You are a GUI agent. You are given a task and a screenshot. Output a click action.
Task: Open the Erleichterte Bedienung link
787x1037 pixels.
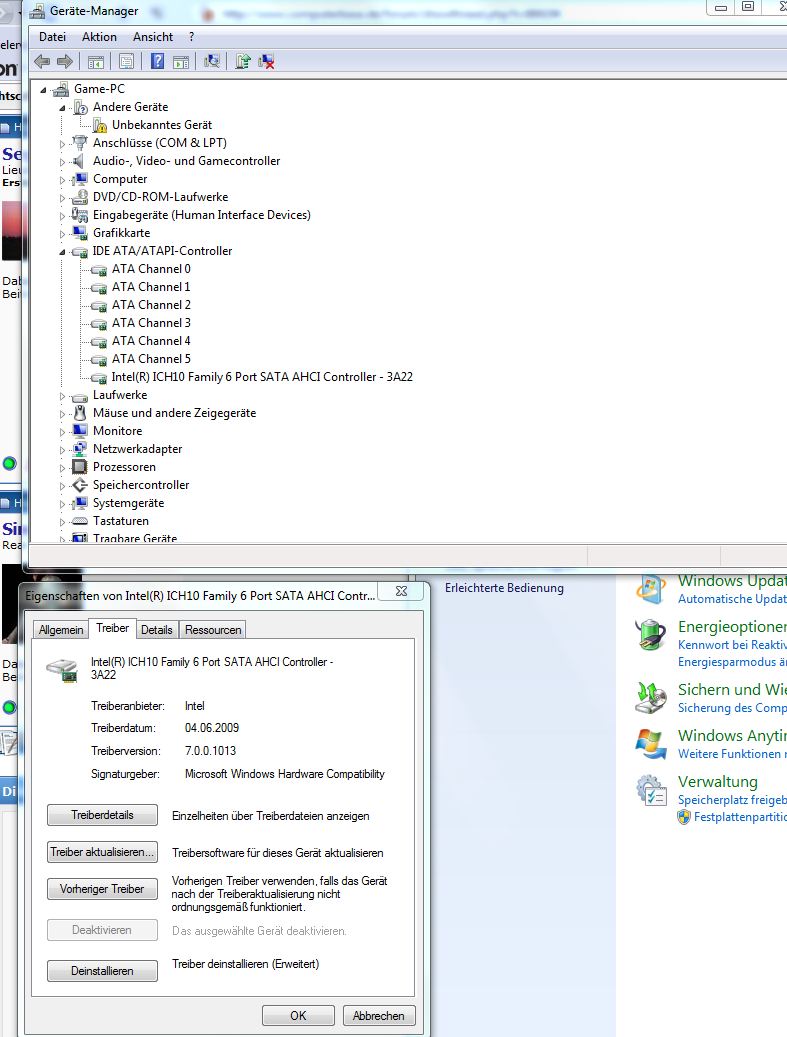pos(504,587)
